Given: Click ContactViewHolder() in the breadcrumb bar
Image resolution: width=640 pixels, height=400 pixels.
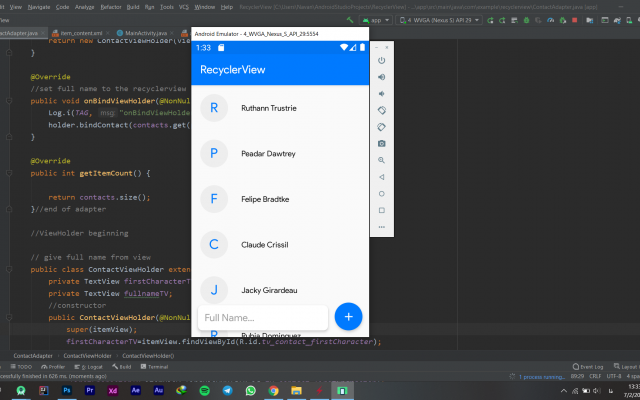Looking at the screenshot, I should coord(148,356).
